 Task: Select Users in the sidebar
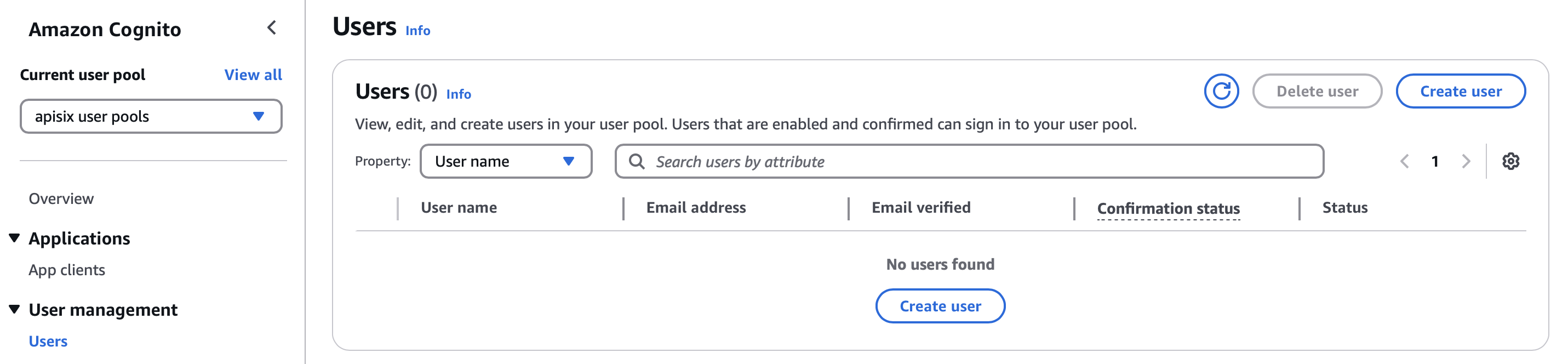point(48,341)
